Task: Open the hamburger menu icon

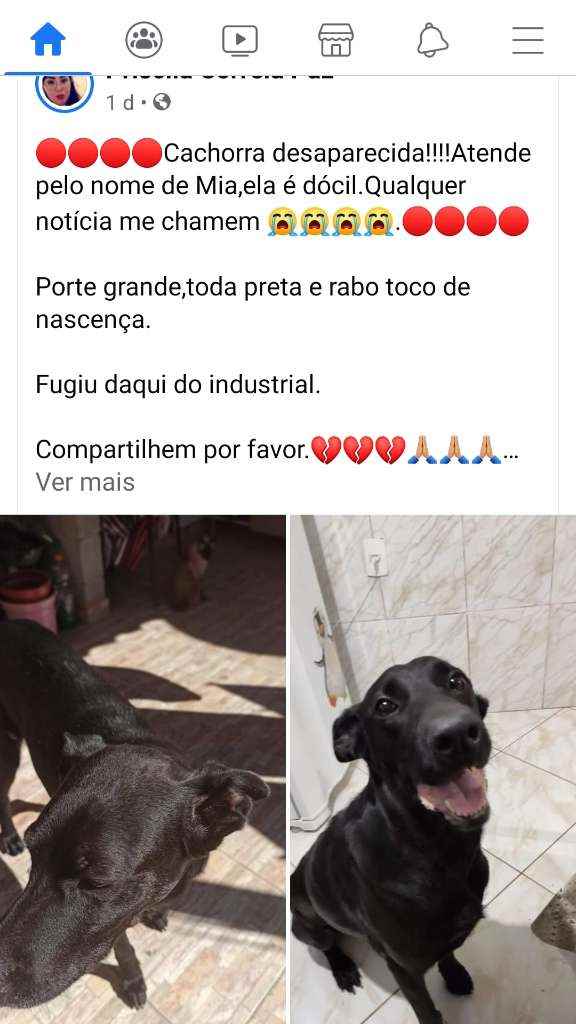Action: point(528,40)
